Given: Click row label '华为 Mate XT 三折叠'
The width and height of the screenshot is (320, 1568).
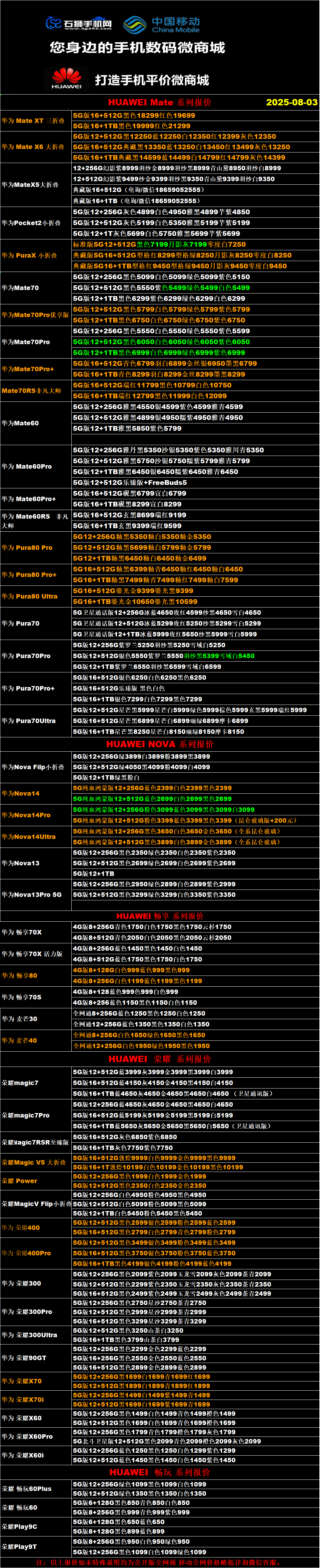Looking at the screenshot, I should coord(33,121).
